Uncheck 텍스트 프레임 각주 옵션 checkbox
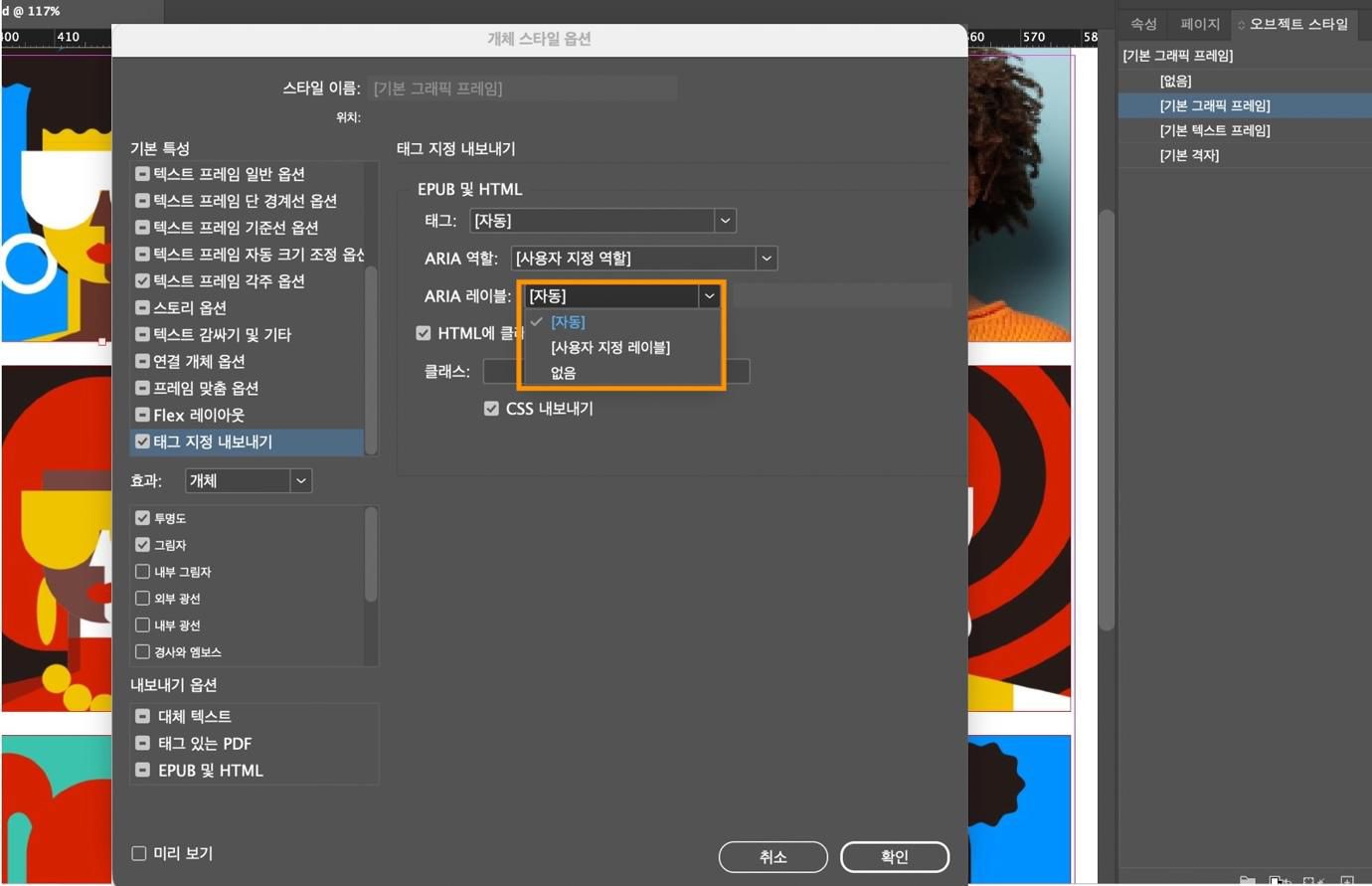Screen dimensions: 1372x886 click(x=142, y=281)
